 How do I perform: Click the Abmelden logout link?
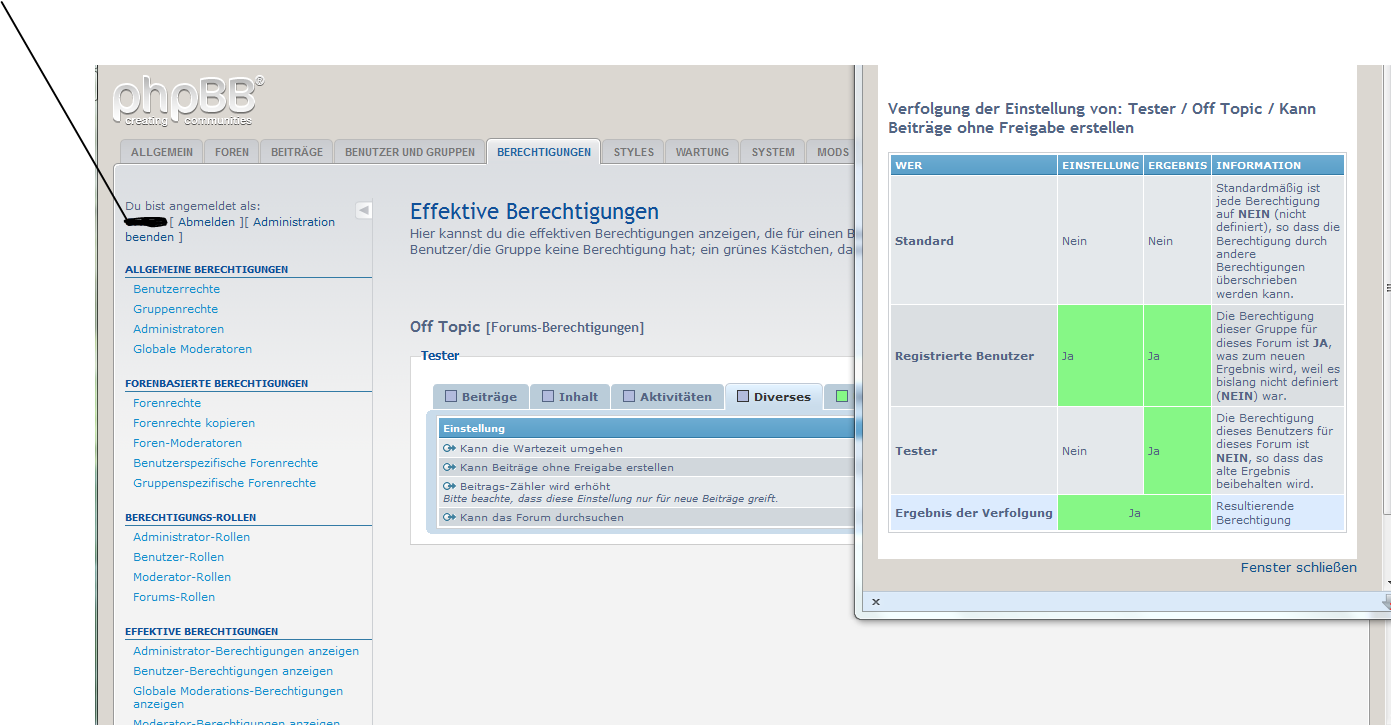[207, 222]
